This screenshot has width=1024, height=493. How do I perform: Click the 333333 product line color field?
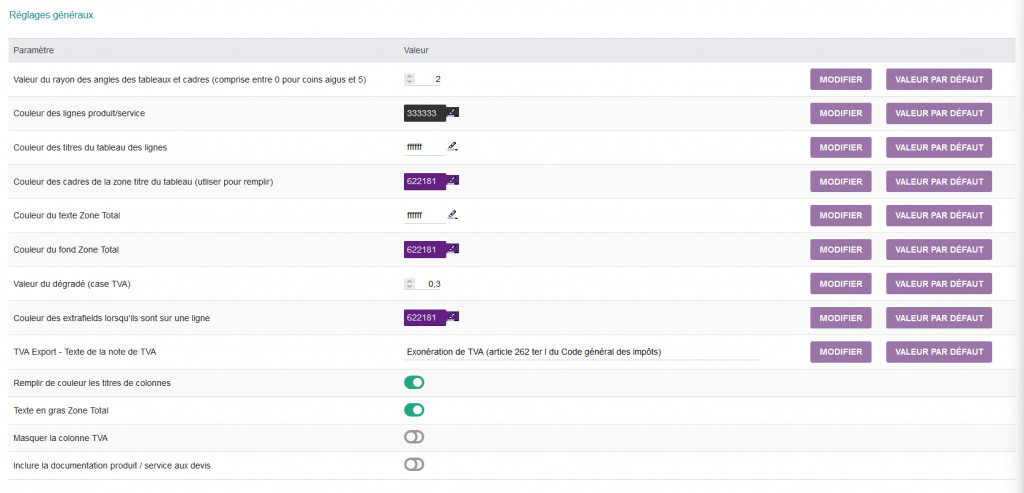423,114
